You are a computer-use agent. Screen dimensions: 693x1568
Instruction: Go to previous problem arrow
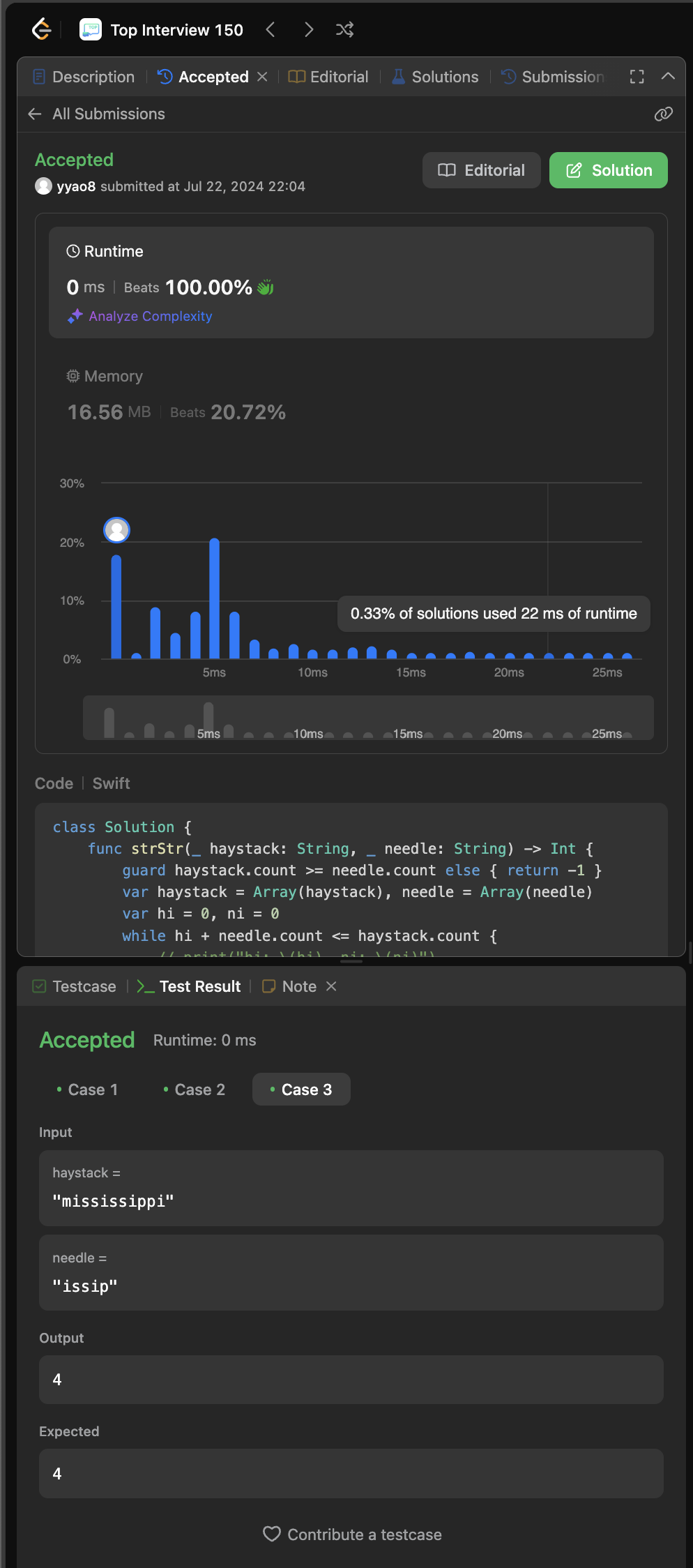point(271,29)
